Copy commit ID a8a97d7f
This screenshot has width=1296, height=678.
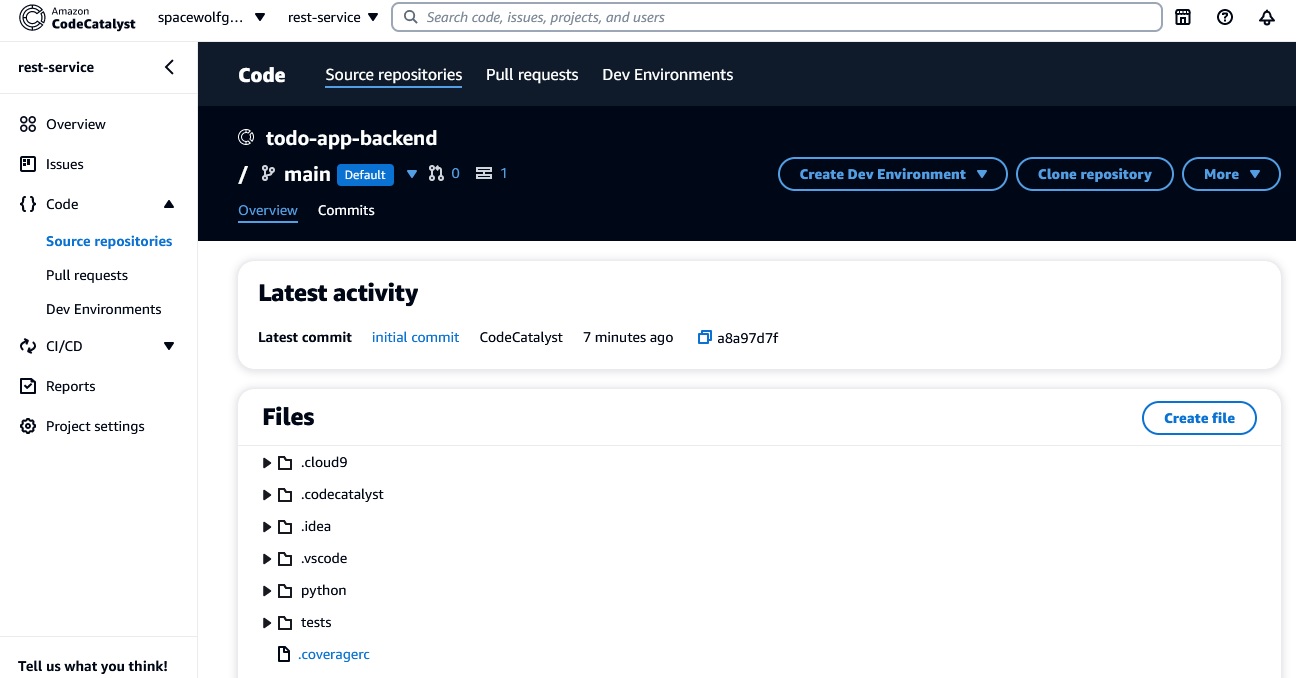705,338
